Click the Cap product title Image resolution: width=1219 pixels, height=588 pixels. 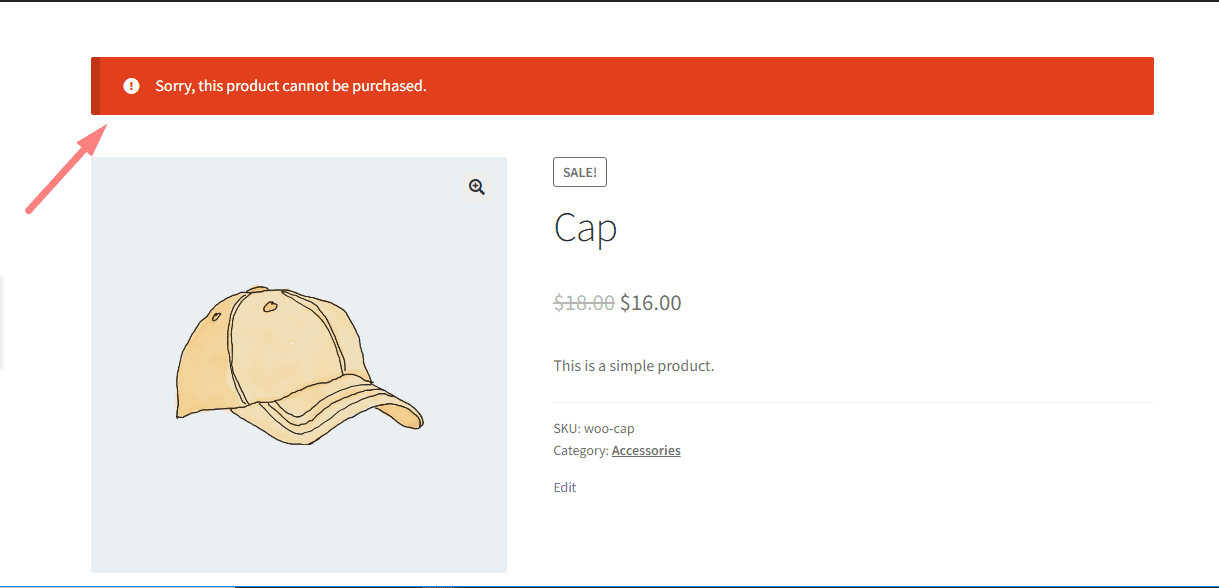pos(586,229)
